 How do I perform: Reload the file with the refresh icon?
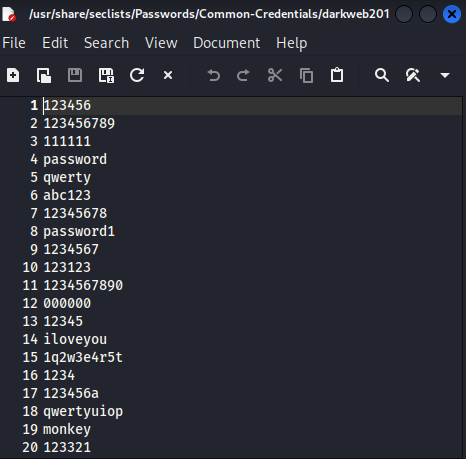(137, 75)
